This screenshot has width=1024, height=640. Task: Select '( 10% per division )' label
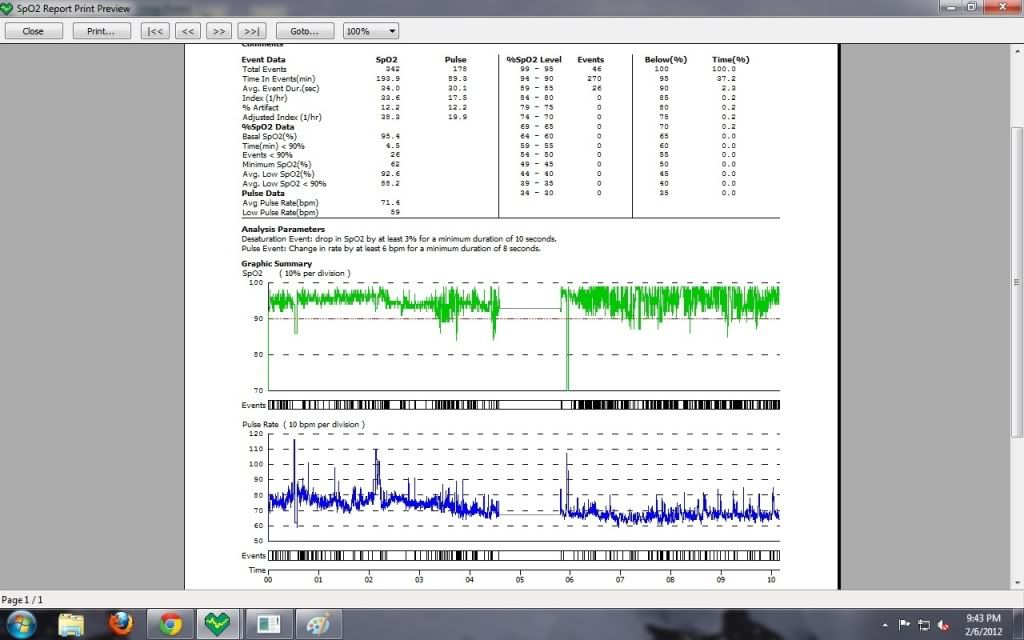(315, 274)
